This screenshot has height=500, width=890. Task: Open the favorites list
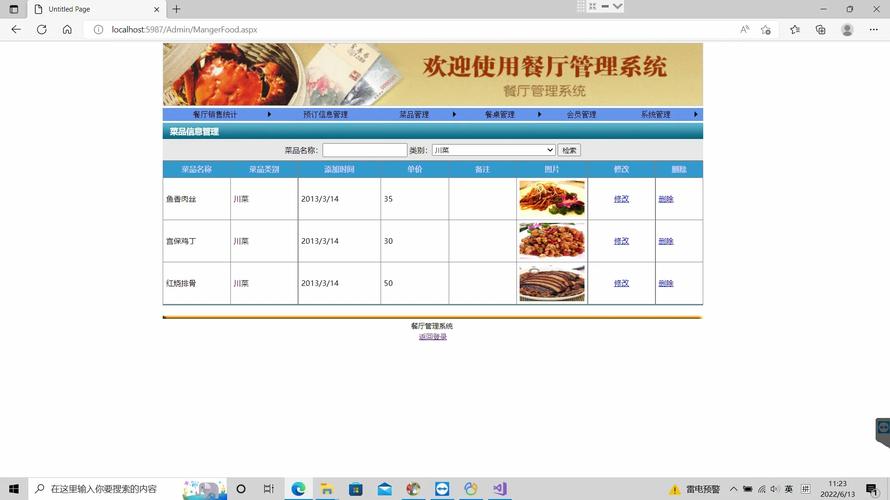click(795, 30)
